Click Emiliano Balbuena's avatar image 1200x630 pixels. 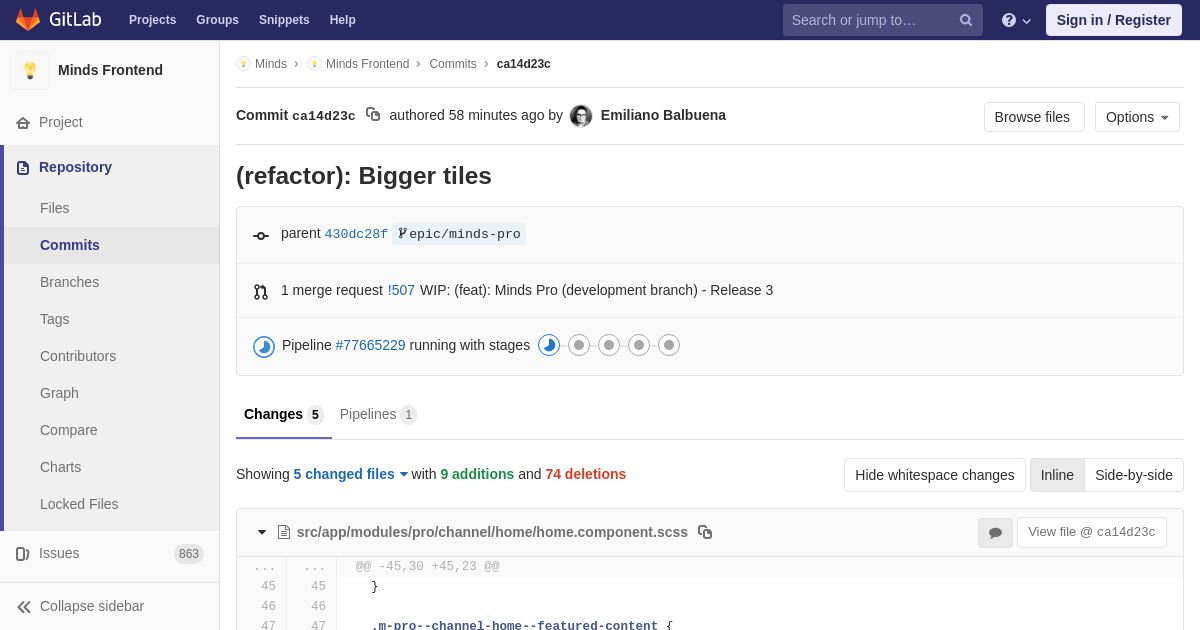pos(581,116)
